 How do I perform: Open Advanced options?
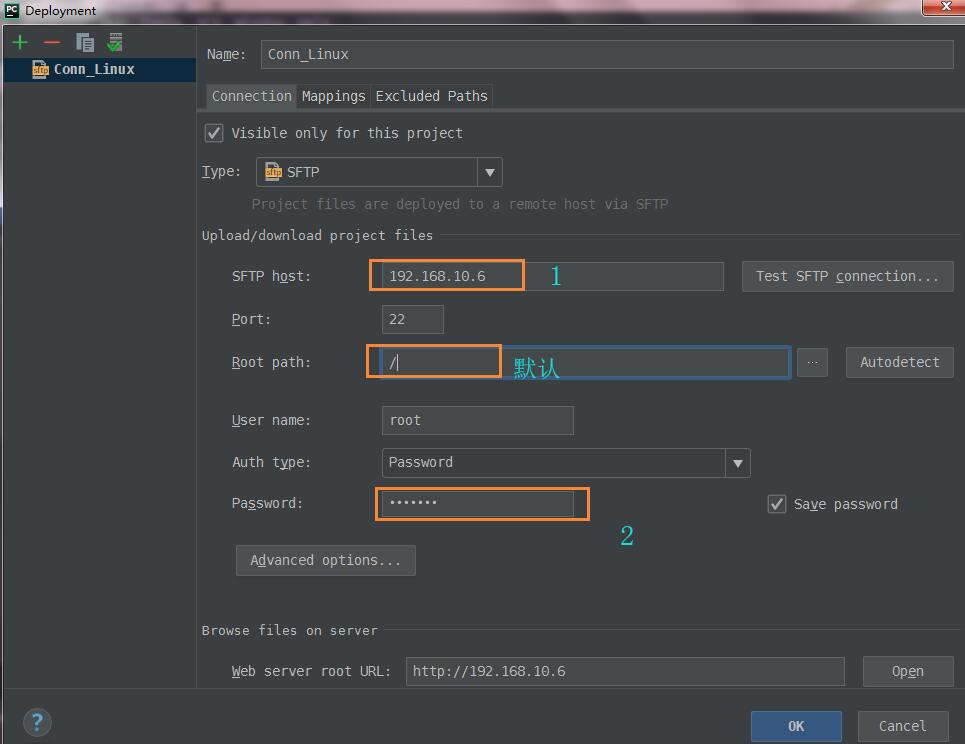coord(325,560)
